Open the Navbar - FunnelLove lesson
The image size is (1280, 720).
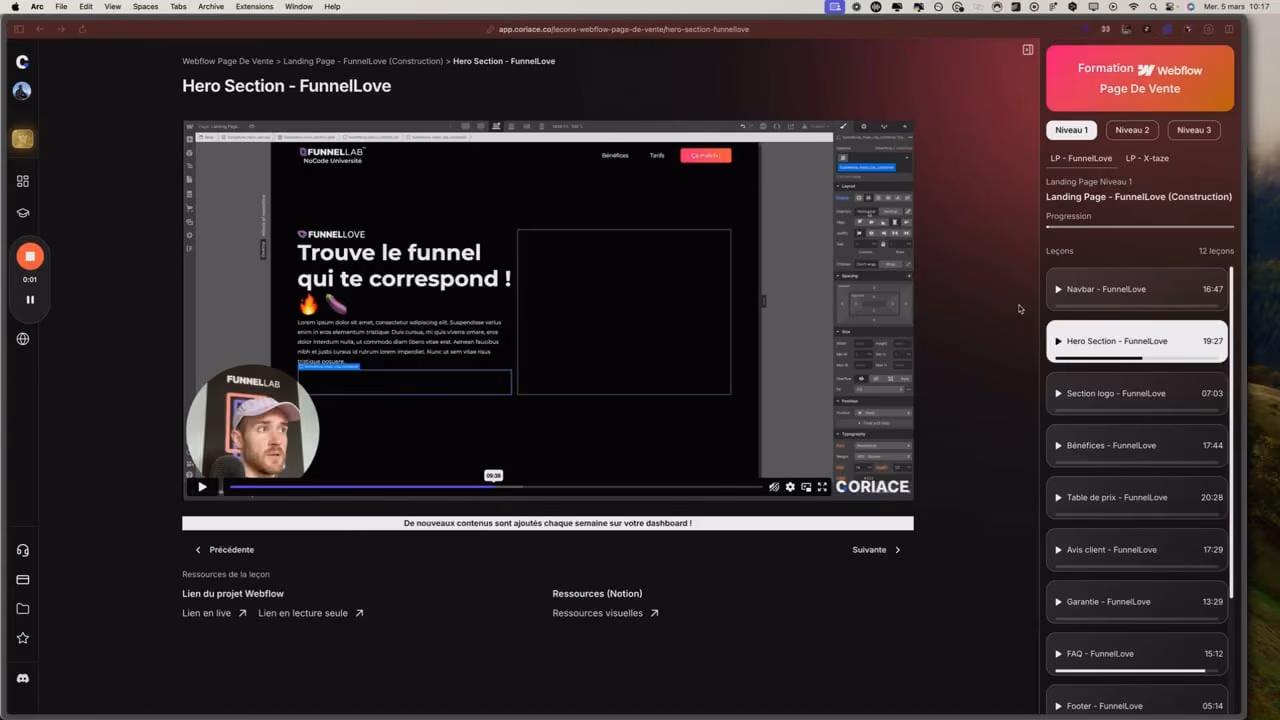1137,289
